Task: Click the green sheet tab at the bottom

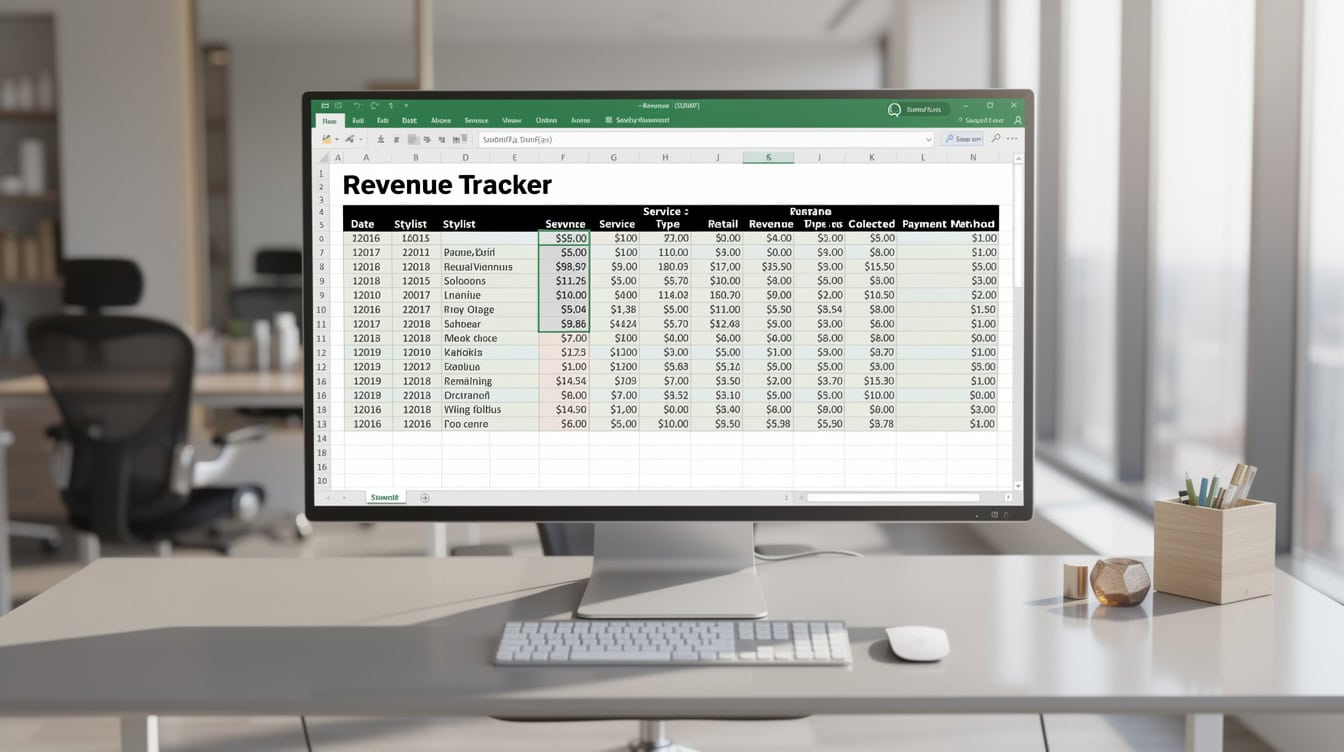Action: pos(385,497)
